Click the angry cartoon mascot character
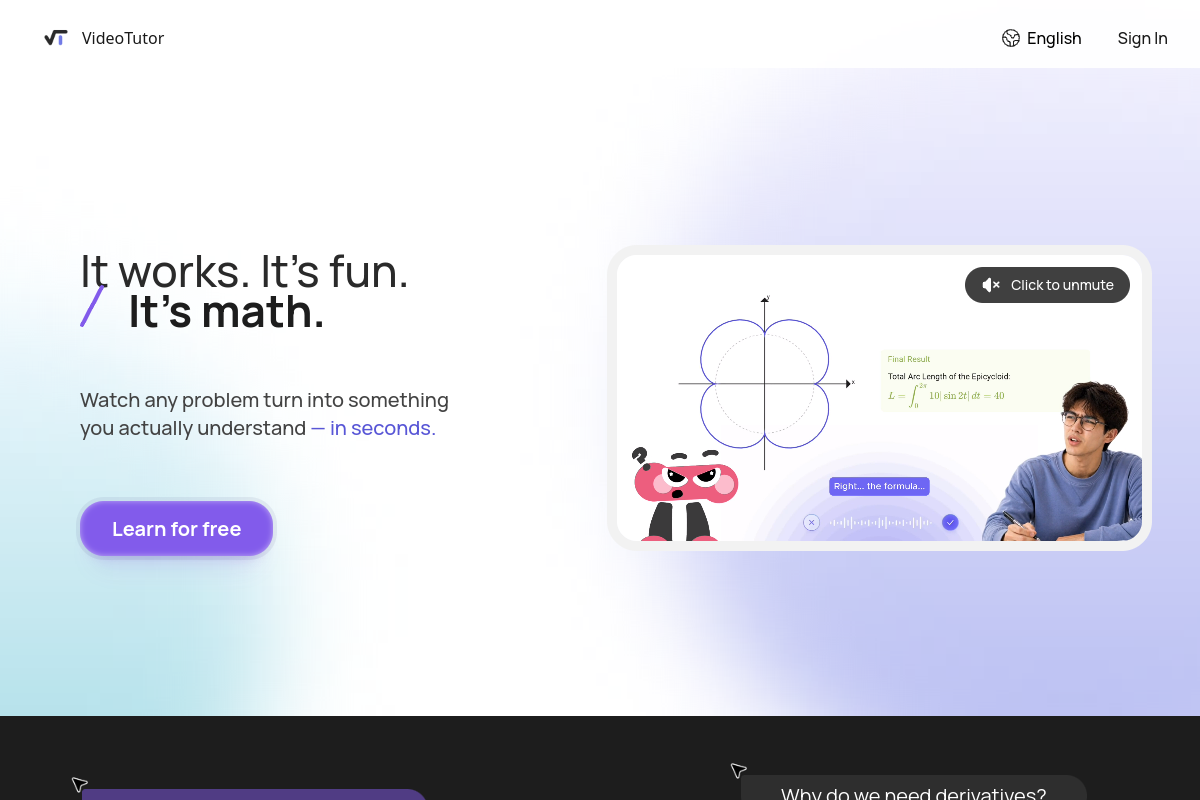The image size is (1200, 800). pos(684,495)
